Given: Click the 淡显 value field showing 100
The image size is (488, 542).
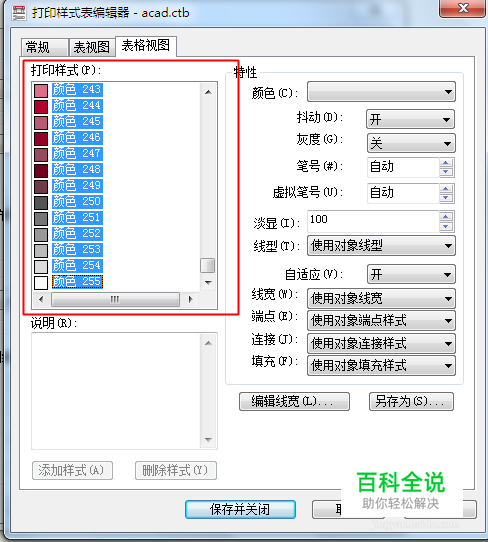Looking at the screenshot, I should click(x=373, y=221).
